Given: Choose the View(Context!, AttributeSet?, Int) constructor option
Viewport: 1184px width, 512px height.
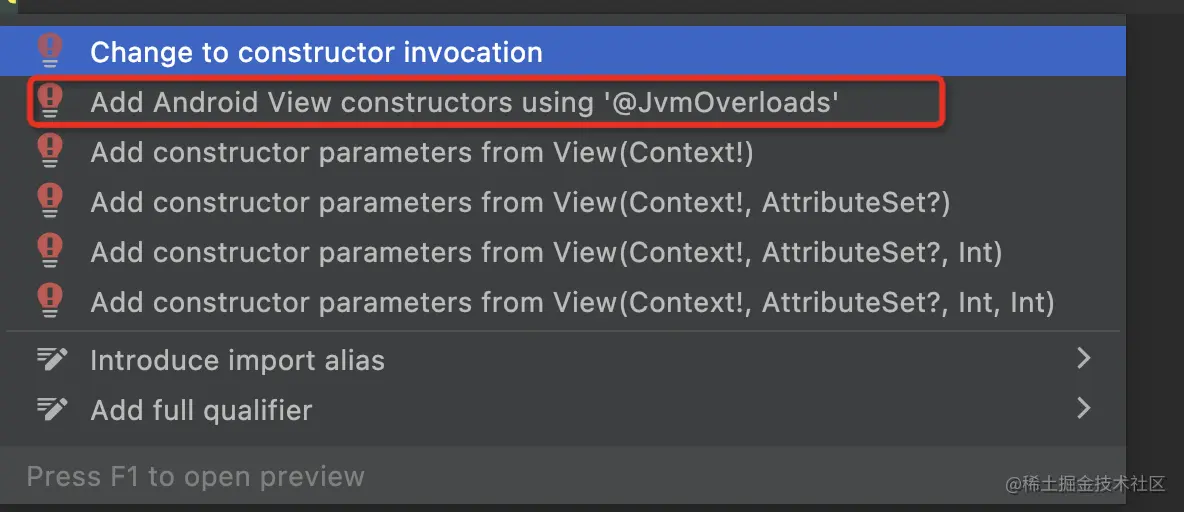Looking at the screenshot, I should pyautogui.click(x=563, y=251).
